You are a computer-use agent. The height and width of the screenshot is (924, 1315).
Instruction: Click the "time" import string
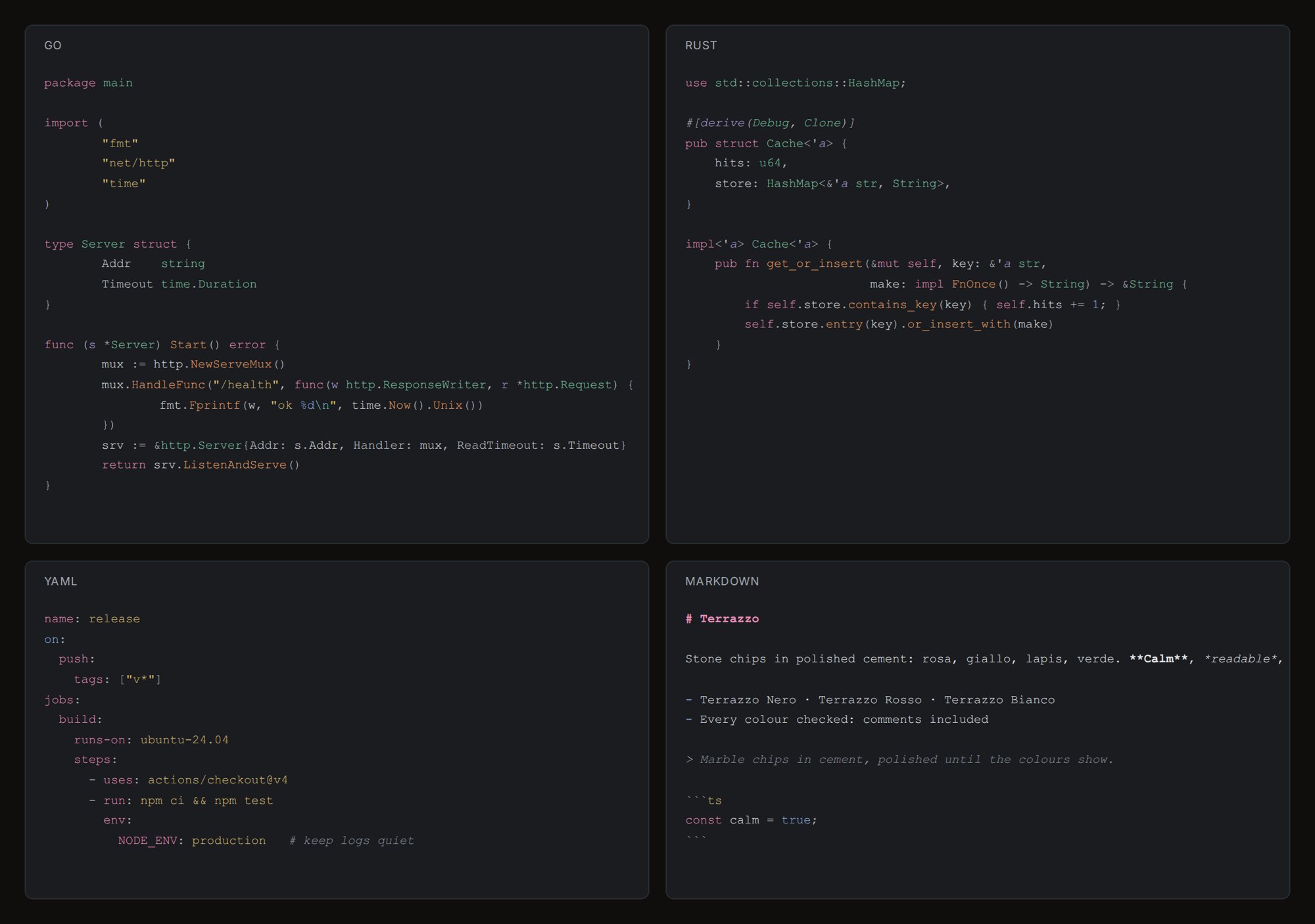124,183
